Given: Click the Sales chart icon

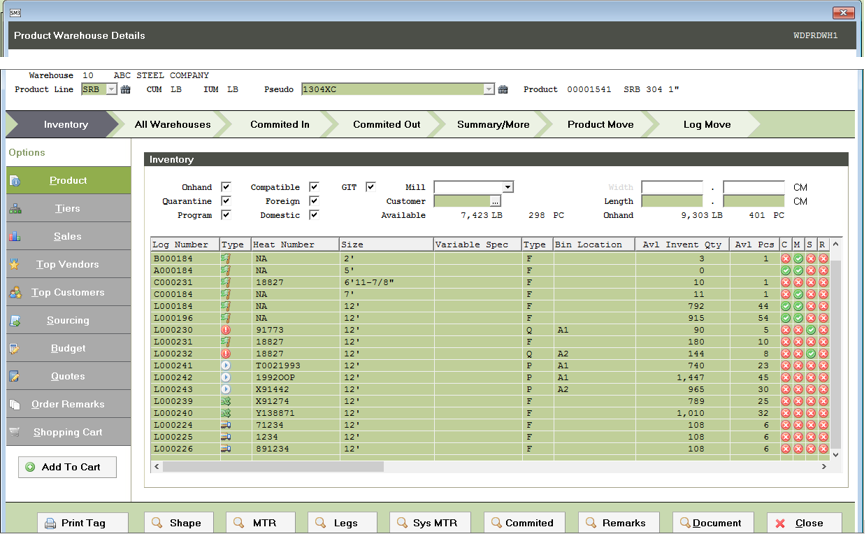Looking at the screenshot, I should (15, 237).
